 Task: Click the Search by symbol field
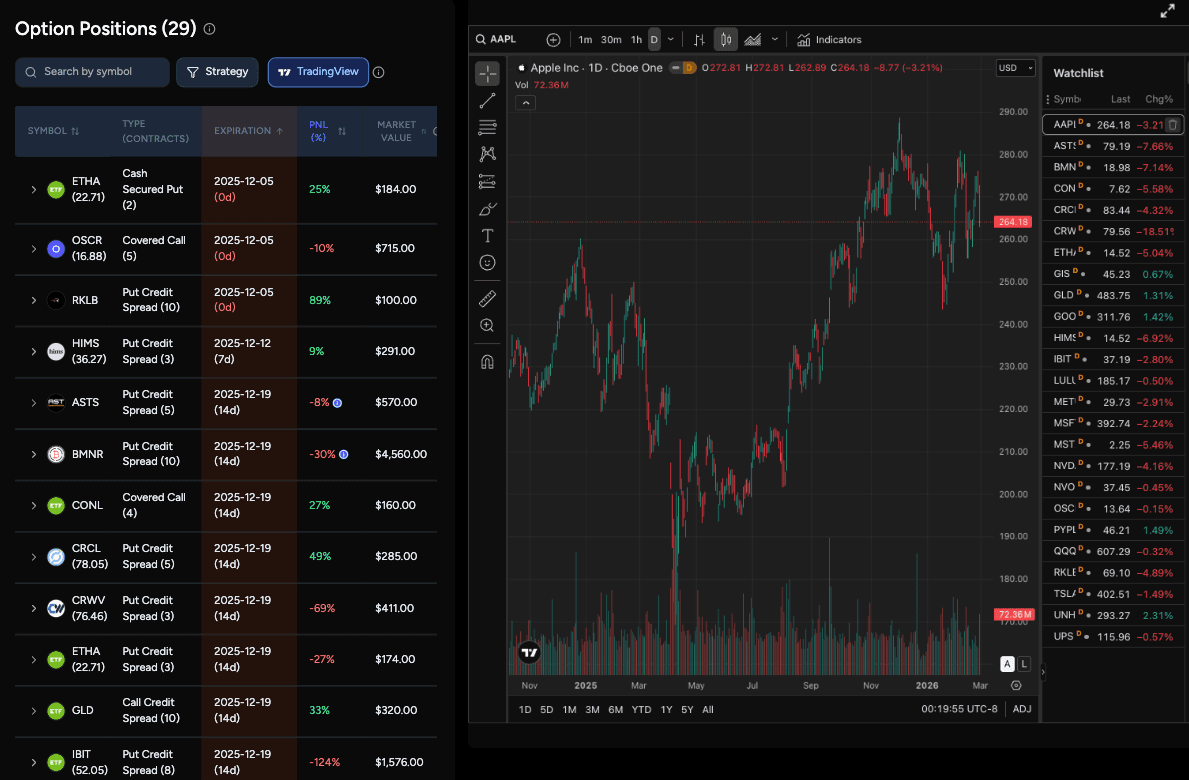[92, 72]
